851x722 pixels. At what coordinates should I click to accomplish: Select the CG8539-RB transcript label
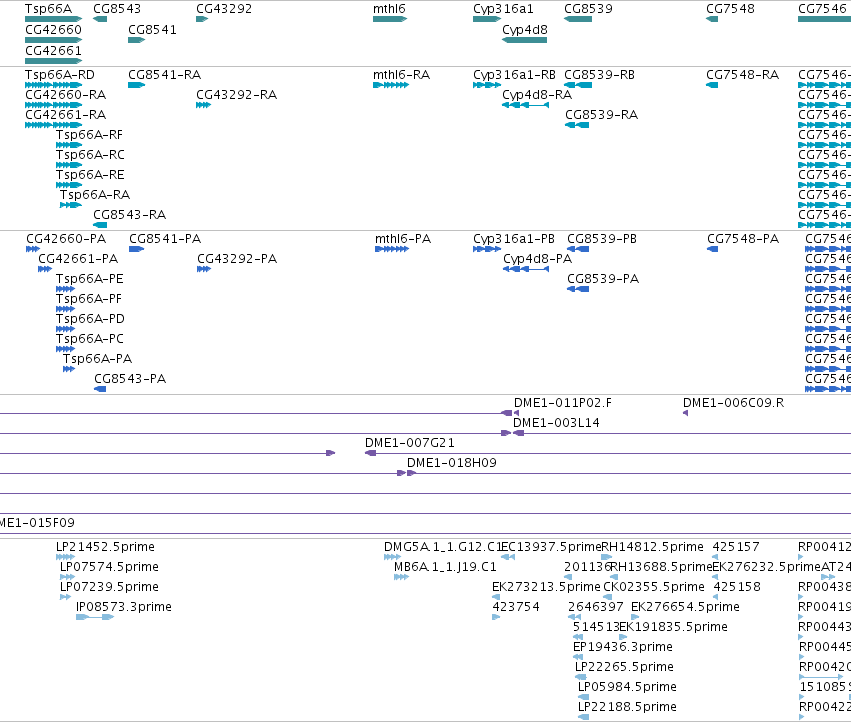pyautogui.click(x=599, y=74)
